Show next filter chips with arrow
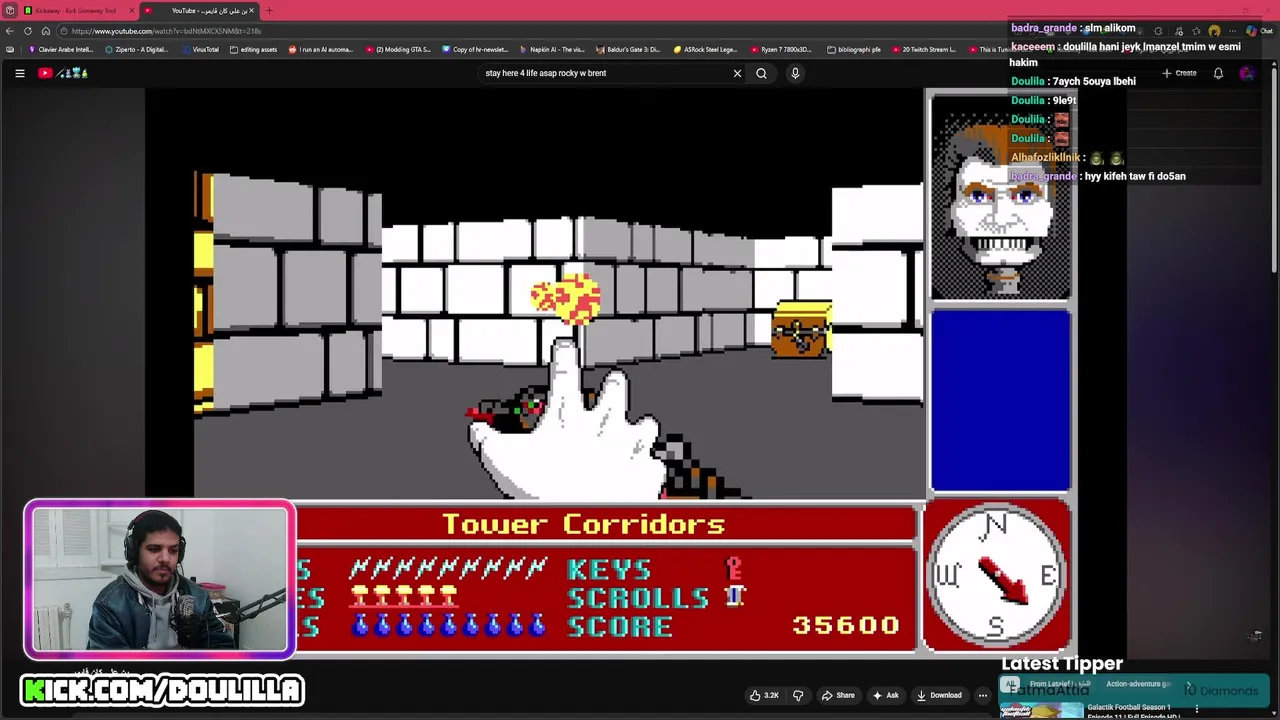1280x720 pixels. (x=1188, y=686)
